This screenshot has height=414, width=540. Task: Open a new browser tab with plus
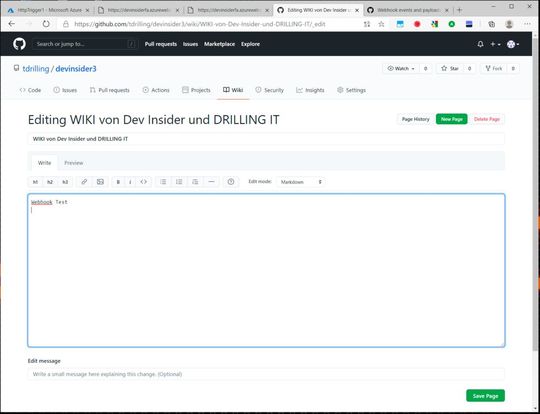tap(459, 10)
